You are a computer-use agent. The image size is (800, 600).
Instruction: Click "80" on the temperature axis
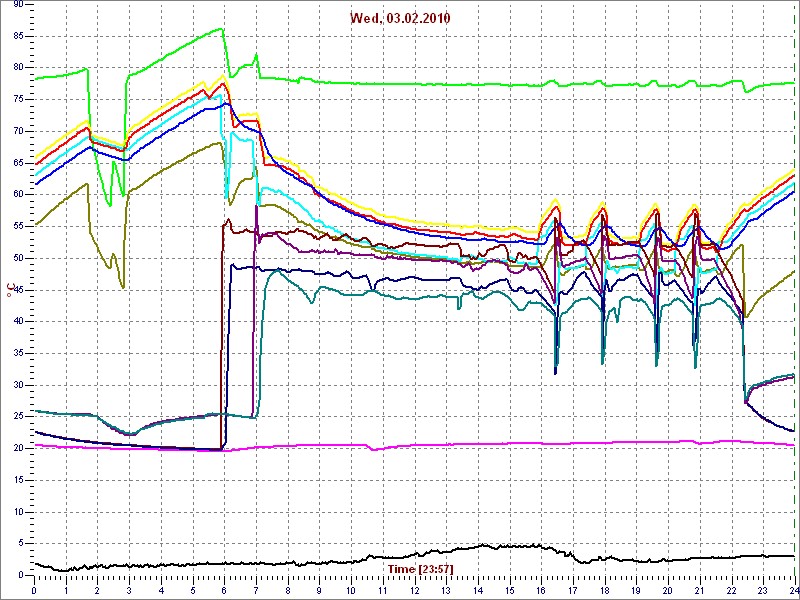click(x=18, y=68)
